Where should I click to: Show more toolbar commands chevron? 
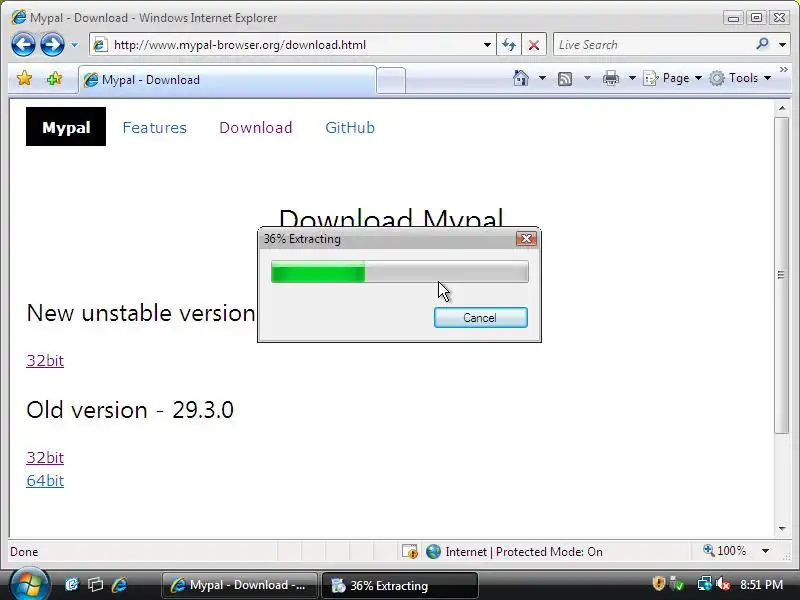coord(784,69)
